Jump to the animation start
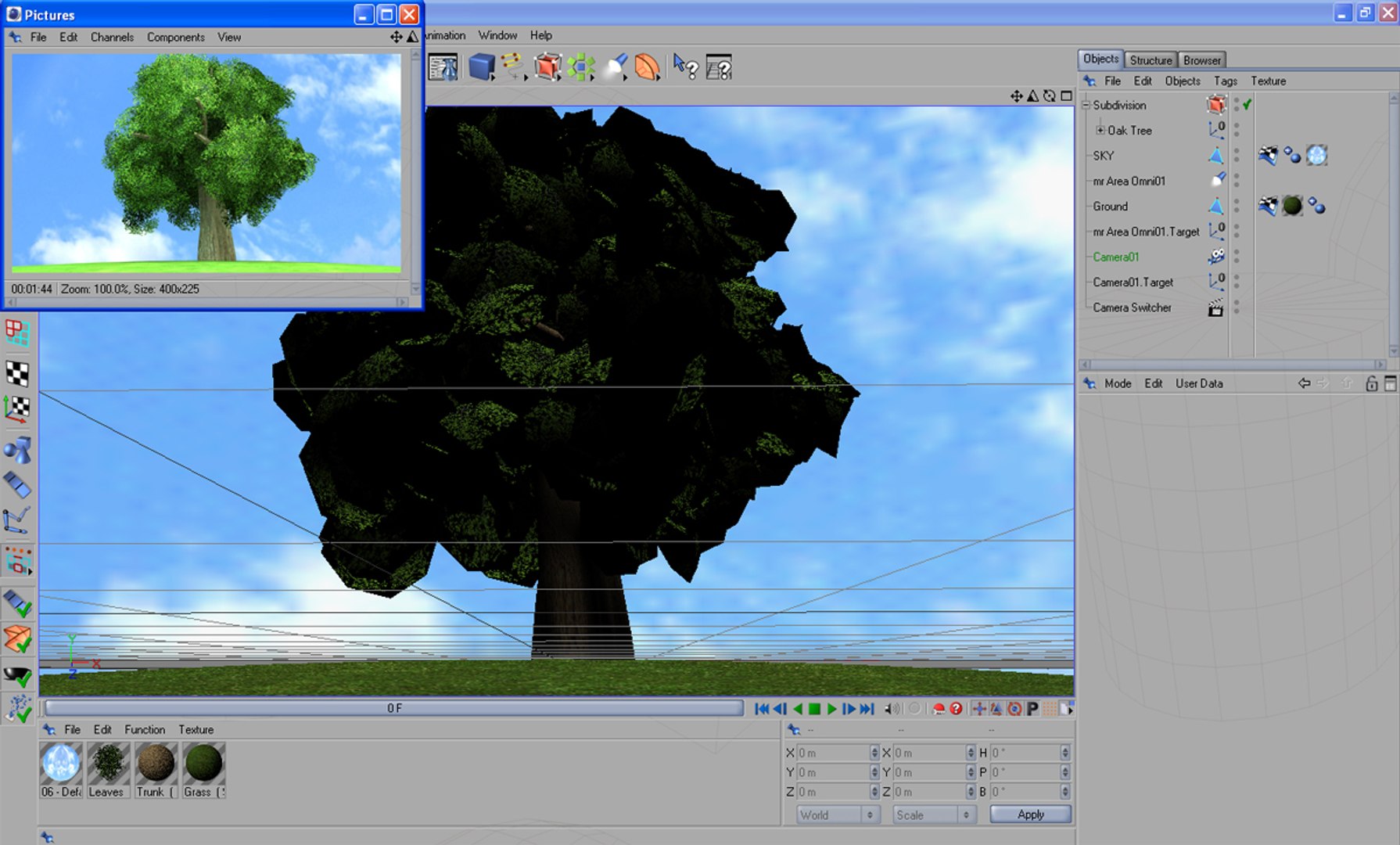 click(x=762, y=709)
